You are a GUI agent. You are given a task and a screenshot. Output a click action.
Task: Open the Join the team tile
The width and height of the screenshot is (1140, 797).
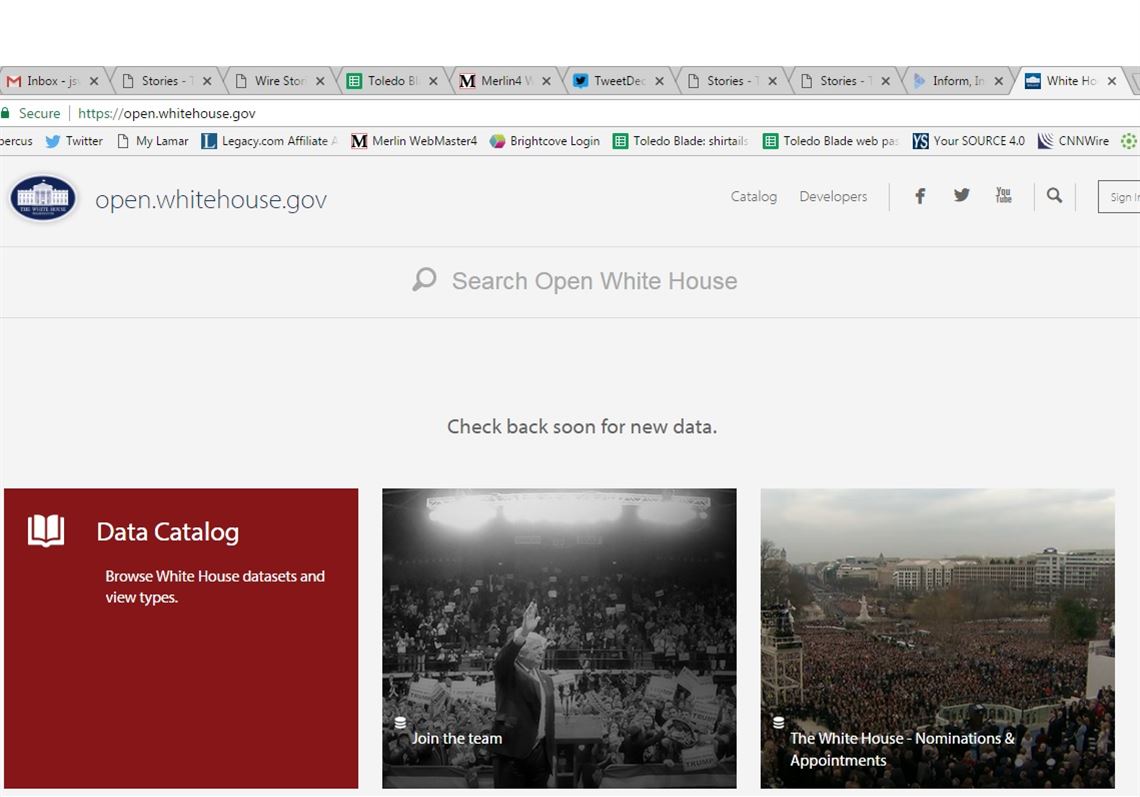pyautogui.click(x=559, y=638)
